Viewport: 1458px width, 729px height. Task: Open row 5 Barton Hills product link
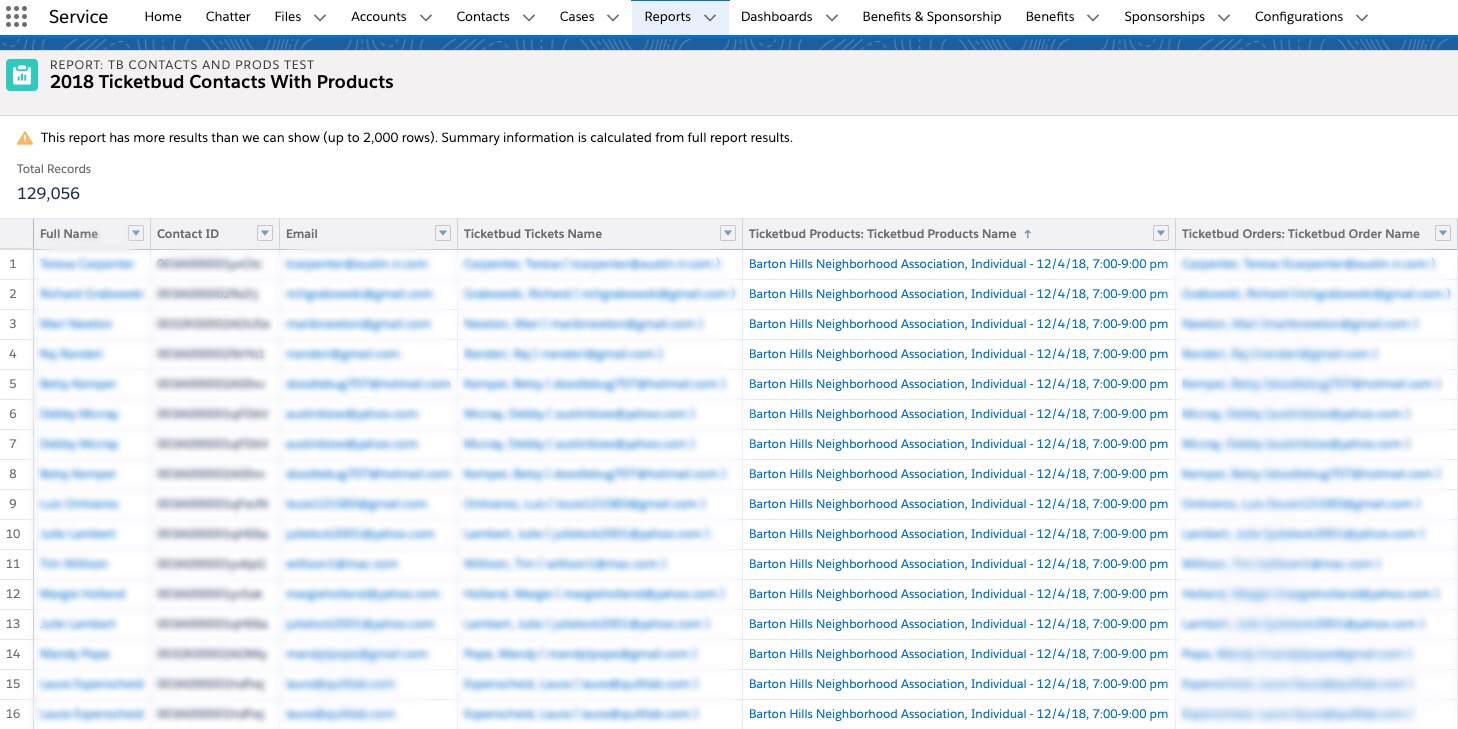[x=958, y=384]
